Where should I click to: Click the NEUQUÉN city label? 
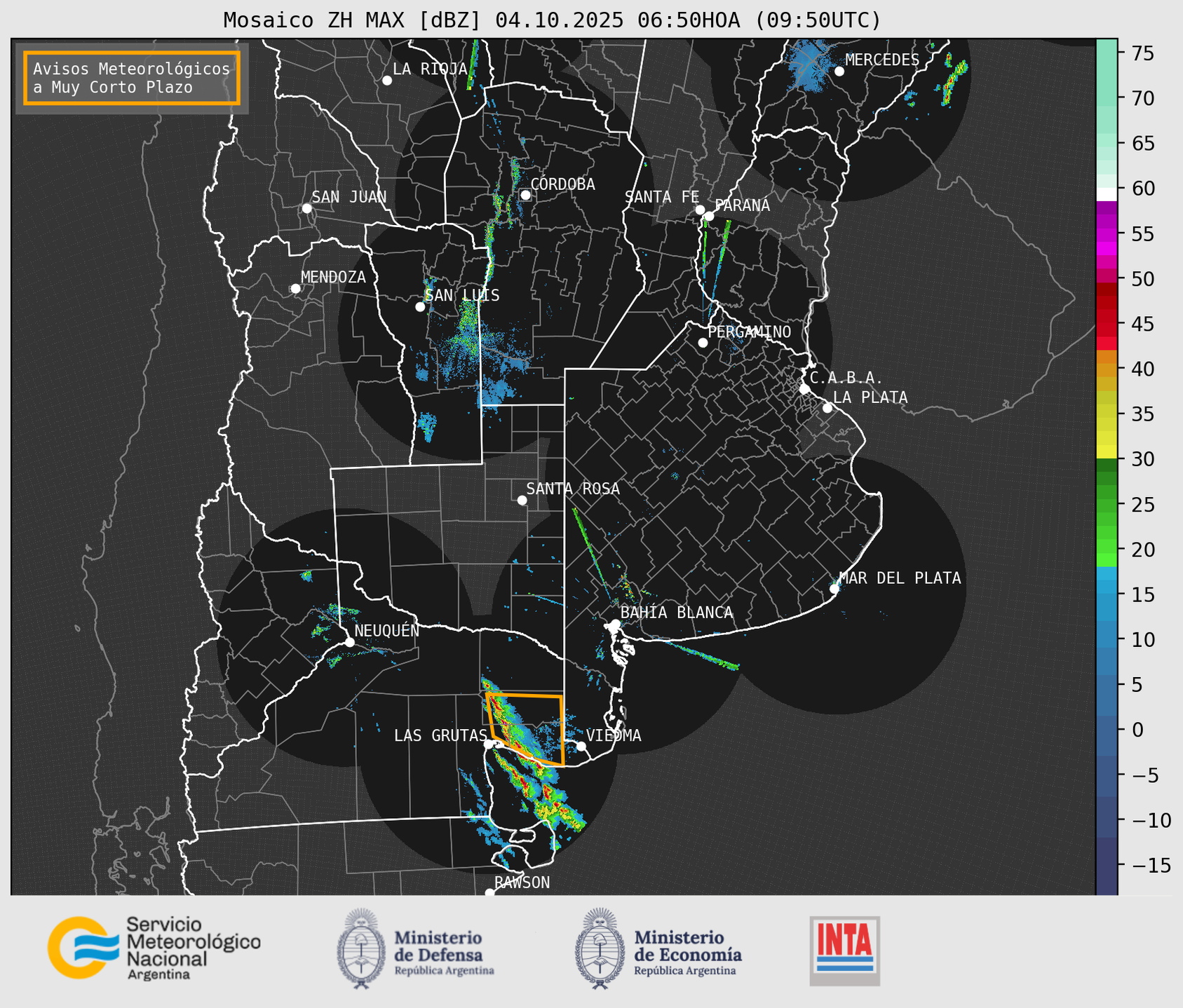point(387,631)
